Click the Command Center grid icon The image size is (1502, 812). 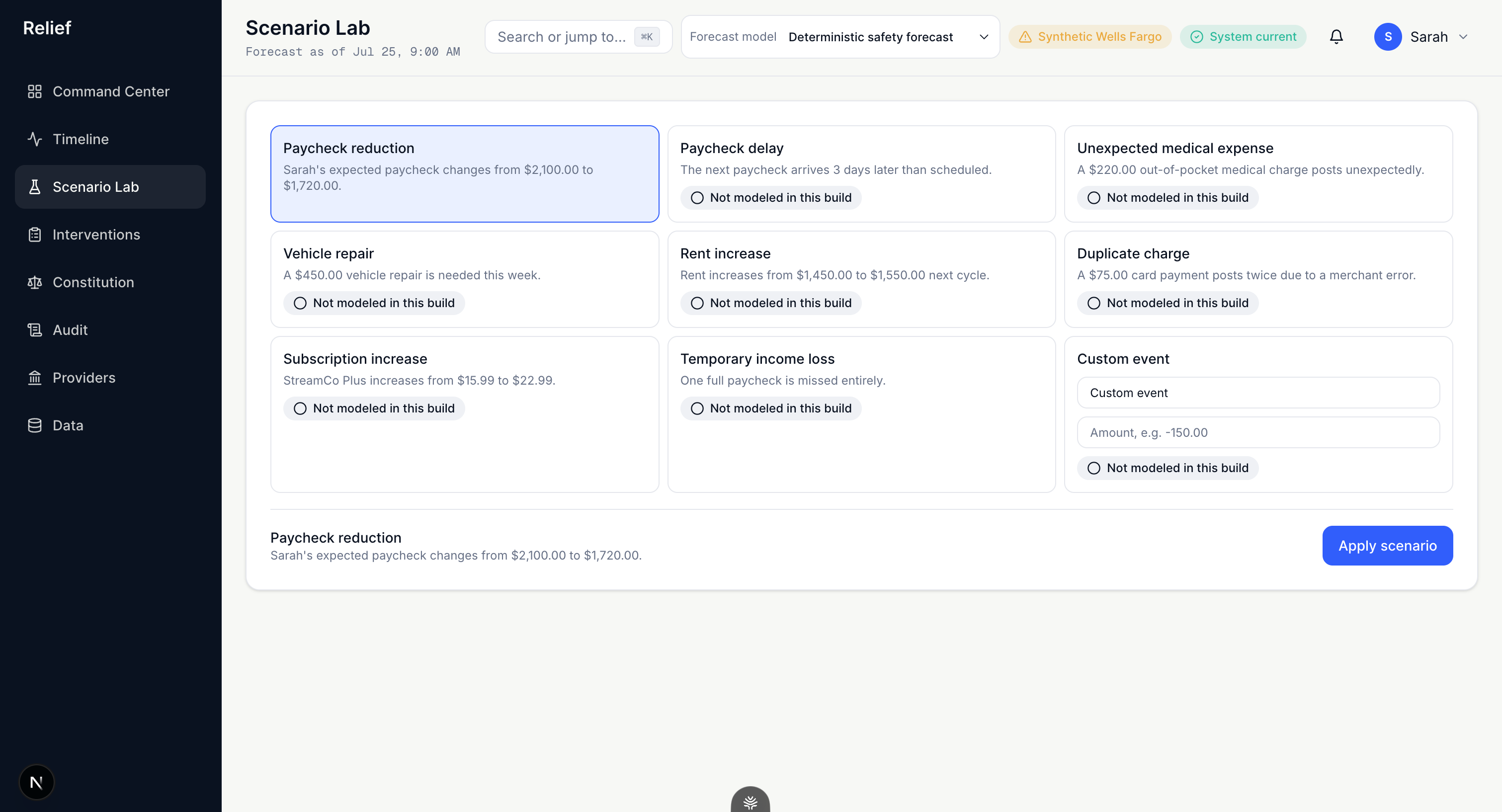click(34, 91)
